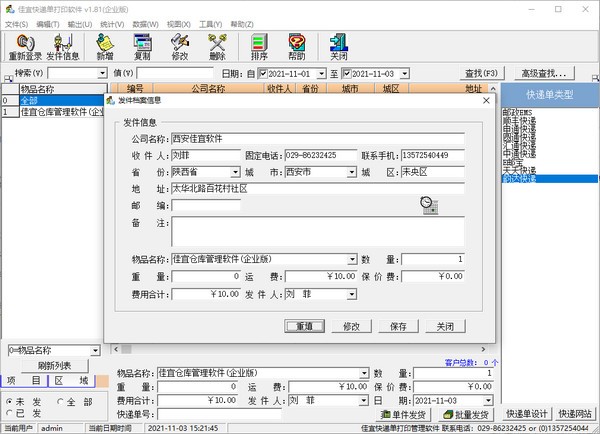This screenshot has width=600, height=434.
Task: Open 帮助 help from the toolbar icon
Action: (x=297, y=43)
